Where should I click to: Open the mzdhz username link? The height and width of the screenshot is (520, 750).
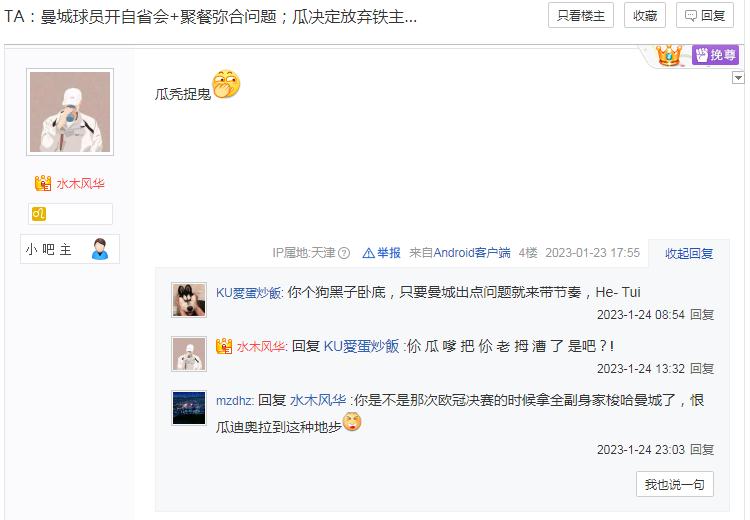(234, 400)
